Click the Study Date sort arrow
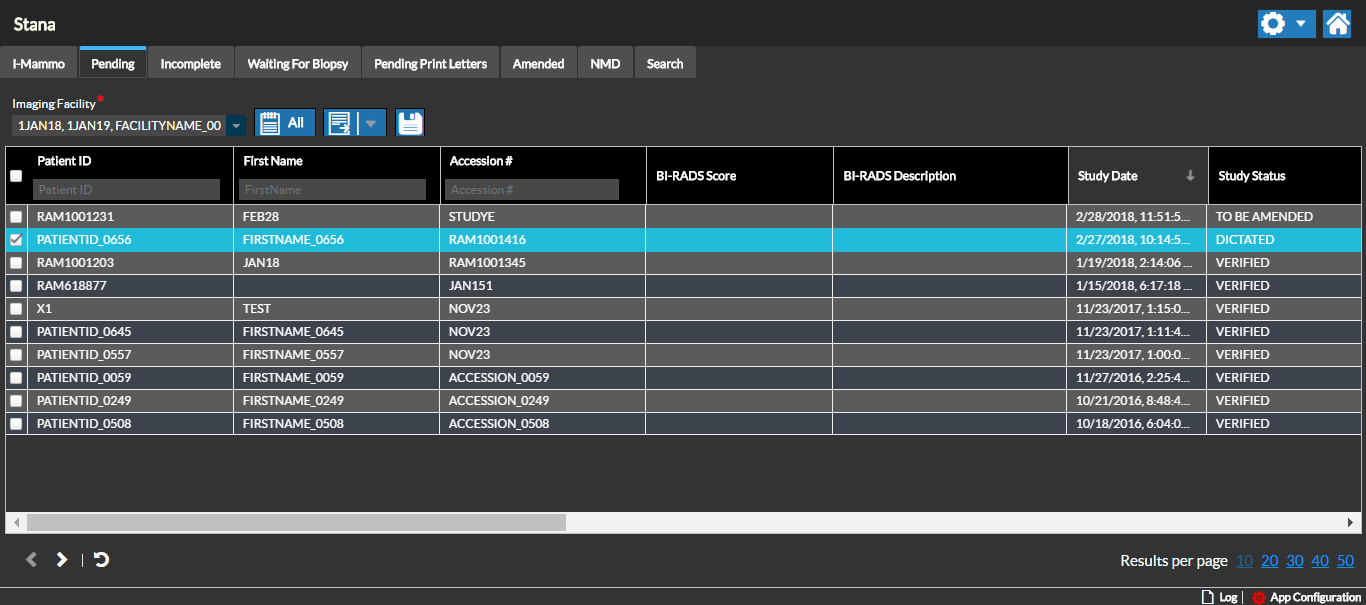 click(x=1190, y=176)
